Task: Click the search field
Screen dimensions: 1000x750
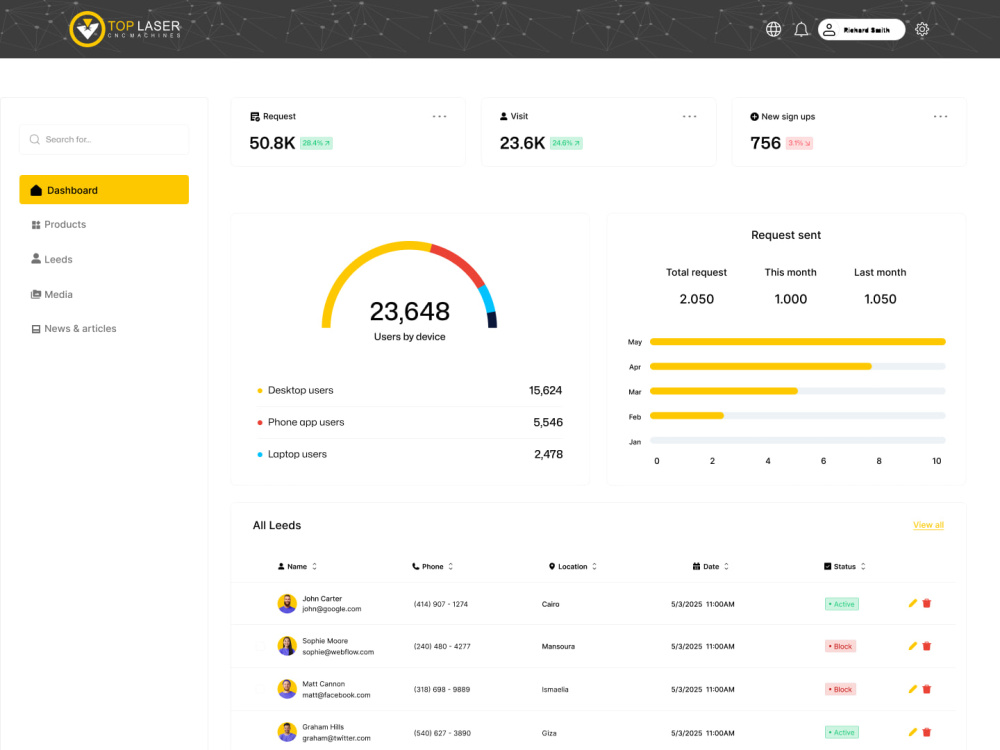Action: 104,139
